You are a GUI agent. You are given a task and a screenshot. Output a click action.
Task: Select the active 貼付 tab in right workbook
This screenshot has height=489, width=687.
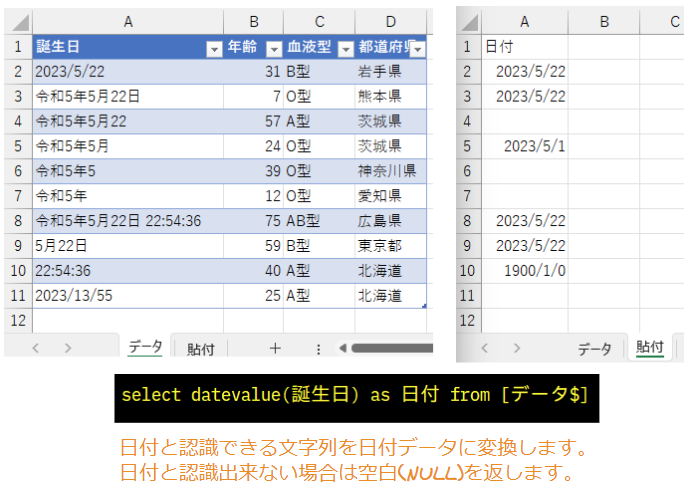tap(650, 347)
